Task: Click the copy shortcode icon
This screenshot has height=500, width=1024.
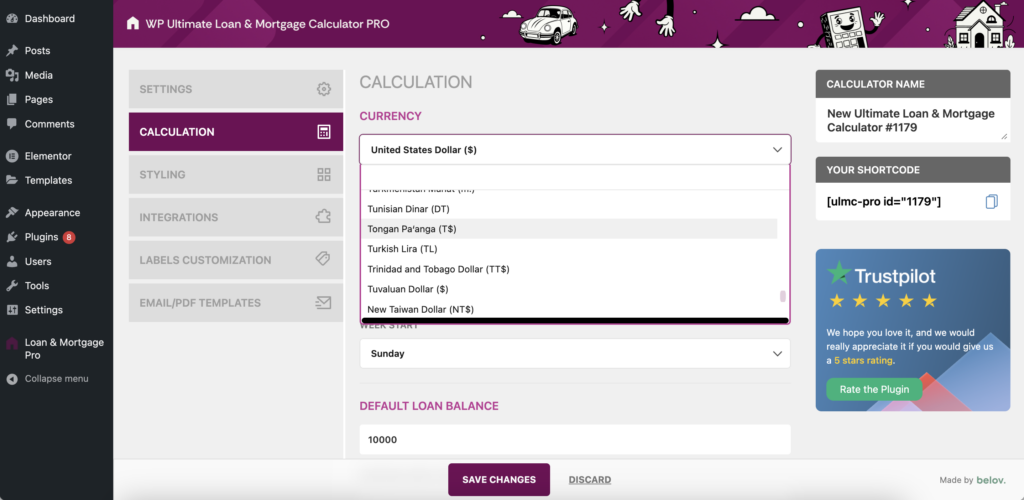Action: [x=991, y=202]
